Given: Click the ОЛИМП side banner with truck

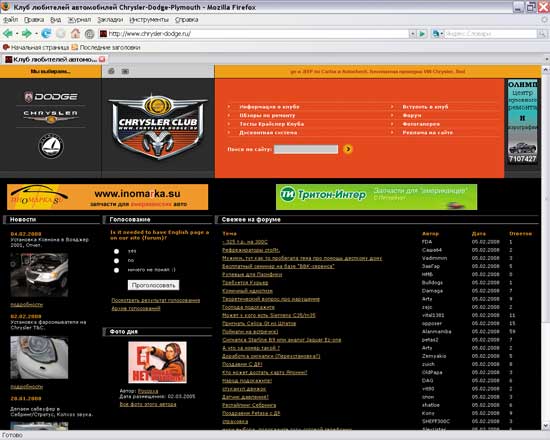Looking at the screenshot, I should click(522, 122).
